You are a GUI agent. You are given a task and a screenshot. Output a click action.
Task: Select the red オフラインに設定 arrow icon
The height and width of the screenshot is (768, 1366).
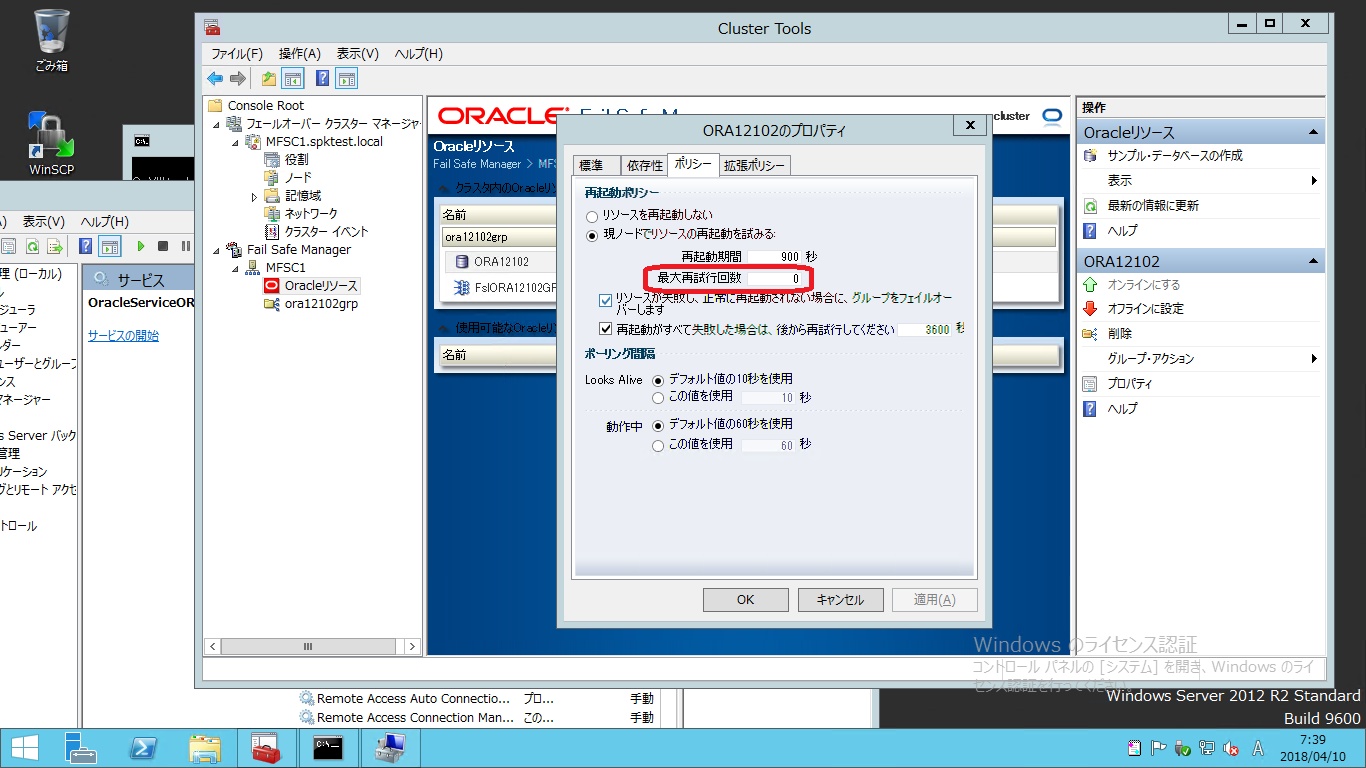(x=1089, y=310)
